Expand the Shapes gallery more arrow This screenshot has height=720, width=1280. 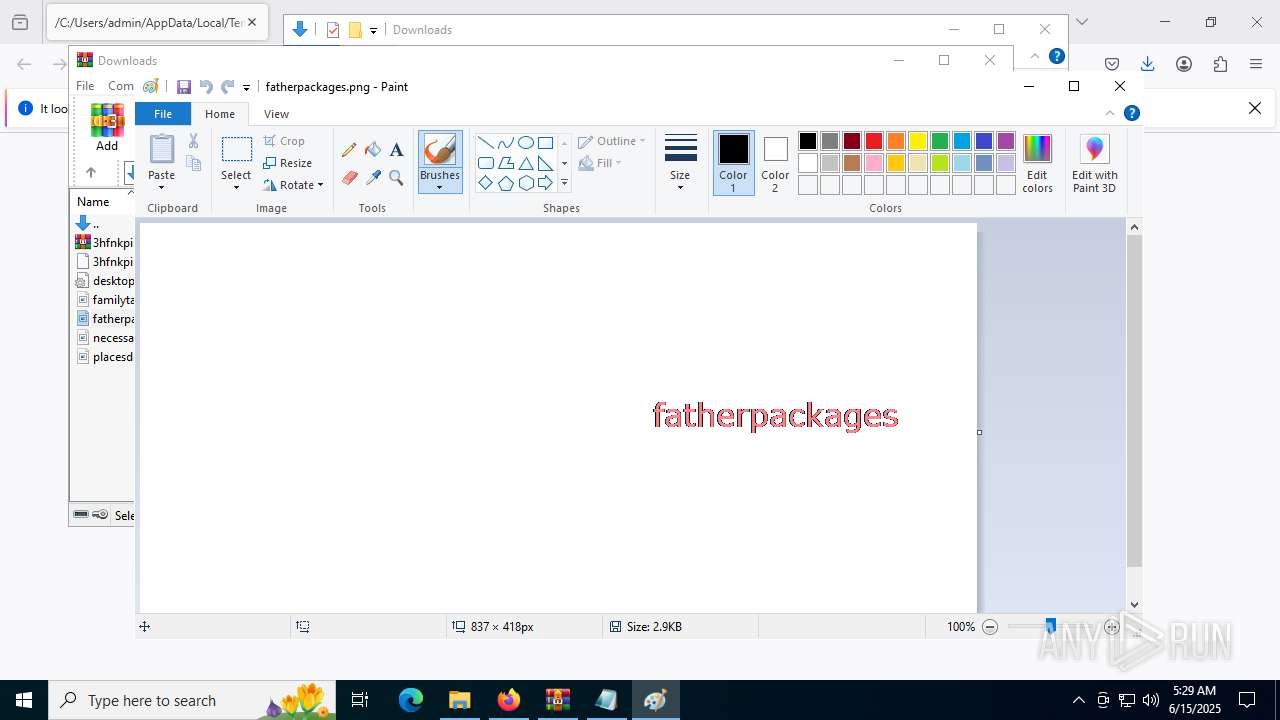point(564,183)
